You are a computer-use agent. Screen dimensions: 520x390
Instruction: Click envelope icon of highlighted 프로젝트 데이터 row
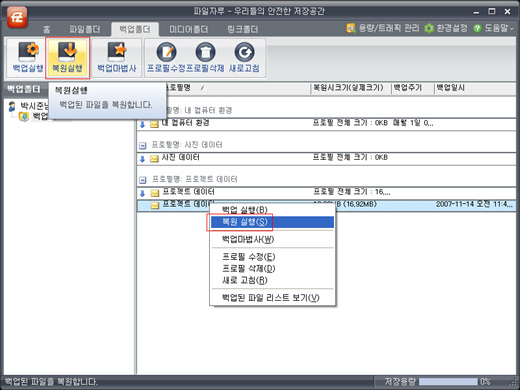tap(154, 205)
